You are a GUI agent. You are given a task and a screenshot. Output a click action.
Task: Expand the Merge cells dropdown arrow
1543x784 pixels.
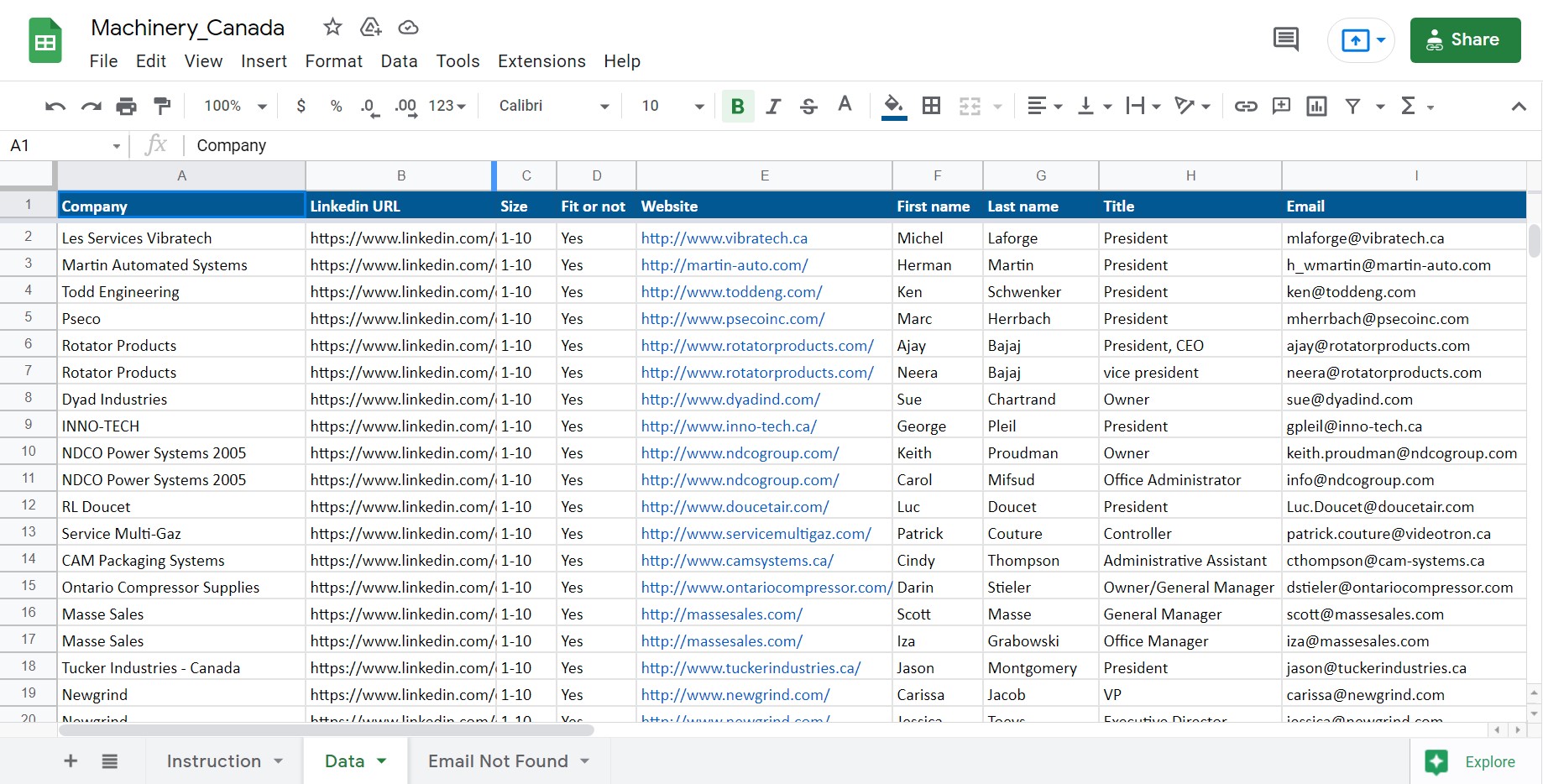pyautogui.click(x=997, y=107)
